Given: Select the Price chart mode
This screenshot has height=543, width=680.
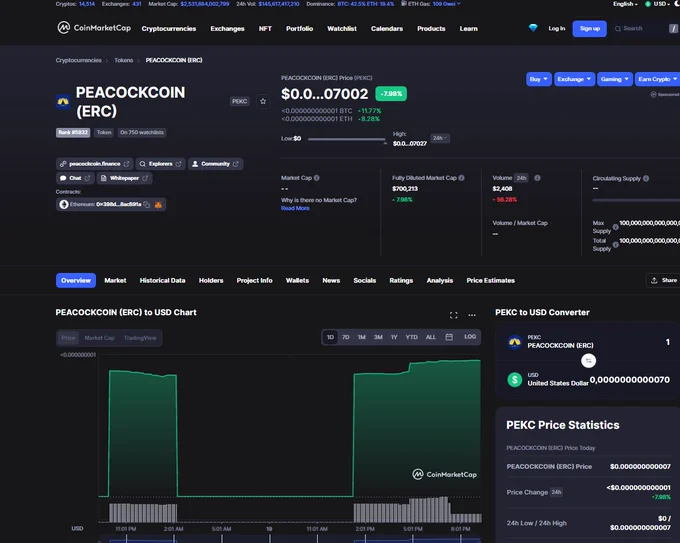Looking at the screenshot, I should [68, 338].
